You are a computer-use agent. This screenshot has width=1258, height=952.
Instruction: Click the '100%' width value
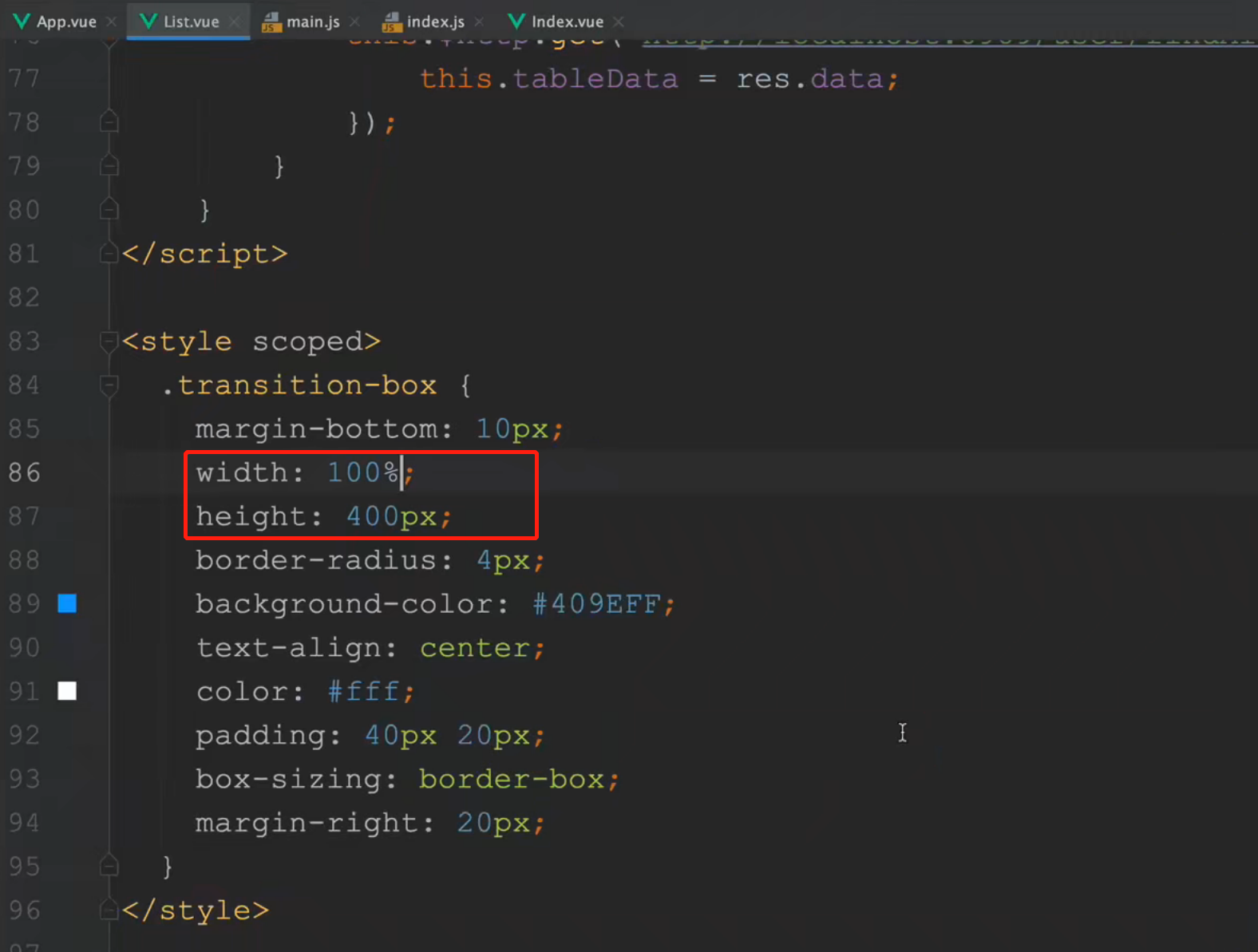[363, 472]
